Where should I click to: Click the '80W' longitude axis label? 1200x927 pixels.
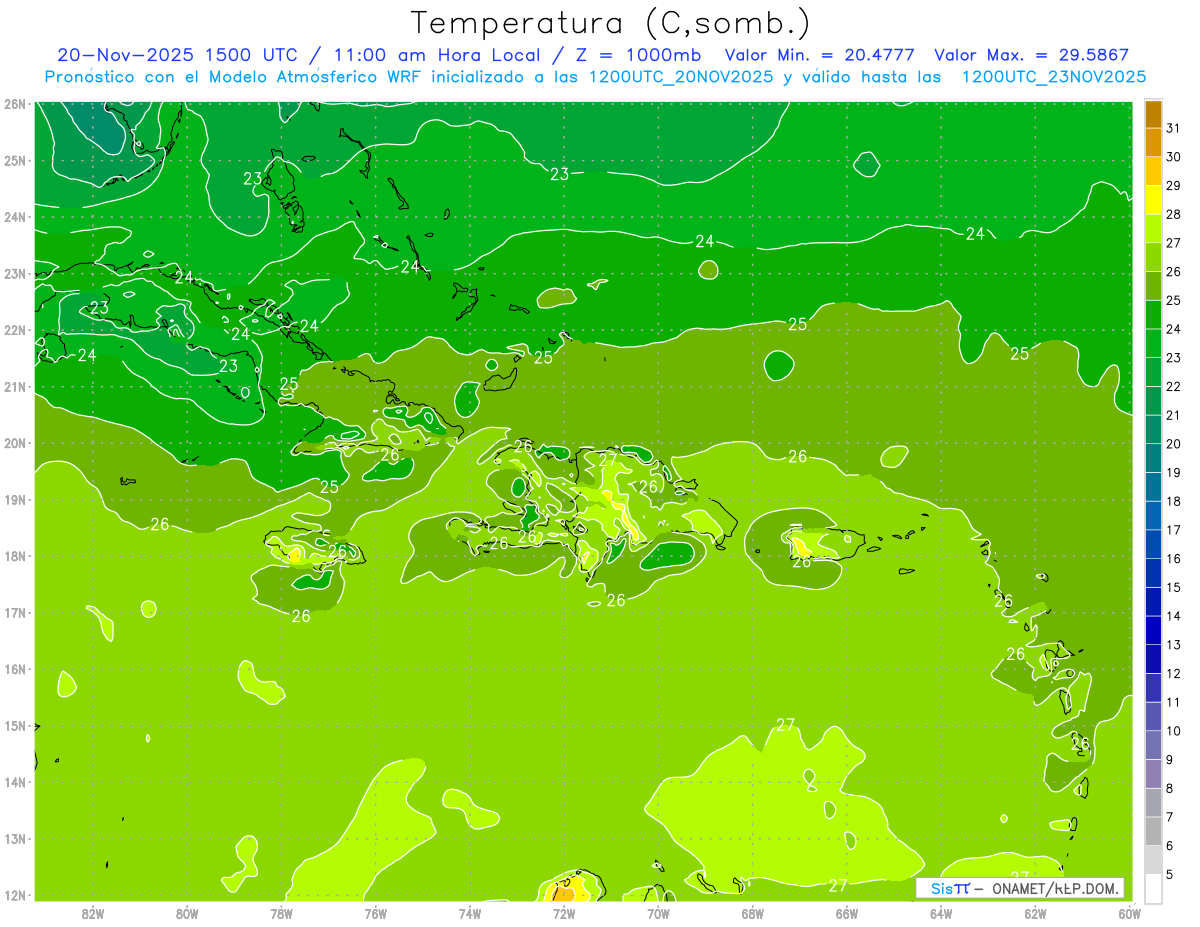pyautogui.click(x=187, y=913)
